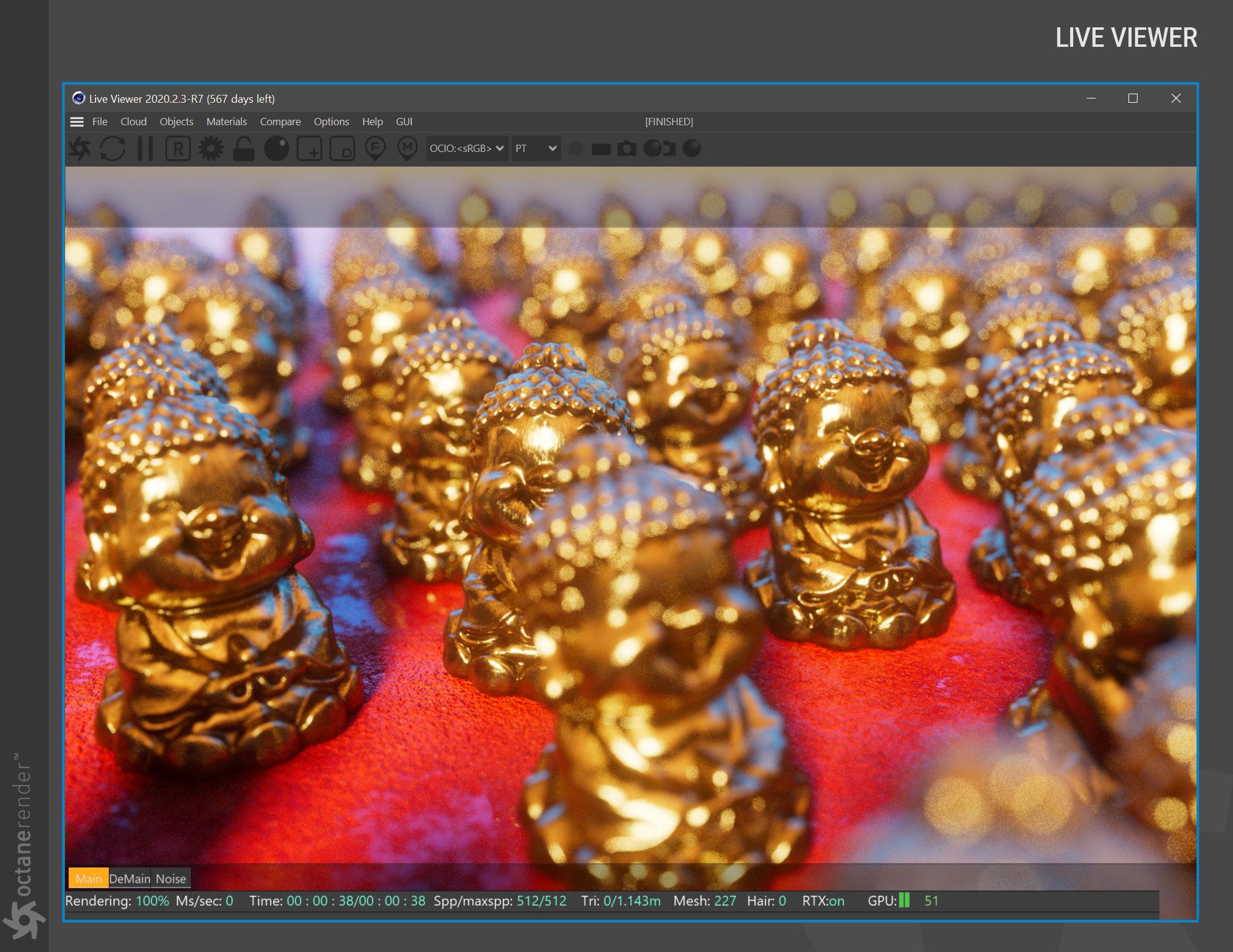The height and width of the screenshot is (952, 1233).
Task: Restart the render with the refresh icon
Action: 112,148
